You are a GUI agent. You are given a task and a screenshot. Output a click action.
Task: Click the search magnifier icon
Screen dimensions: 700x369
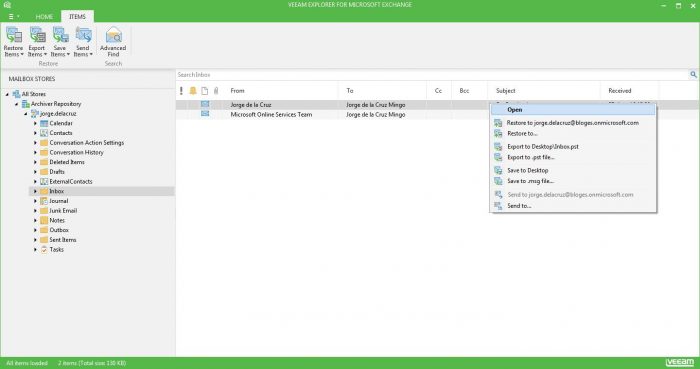[x=693, y=75]
